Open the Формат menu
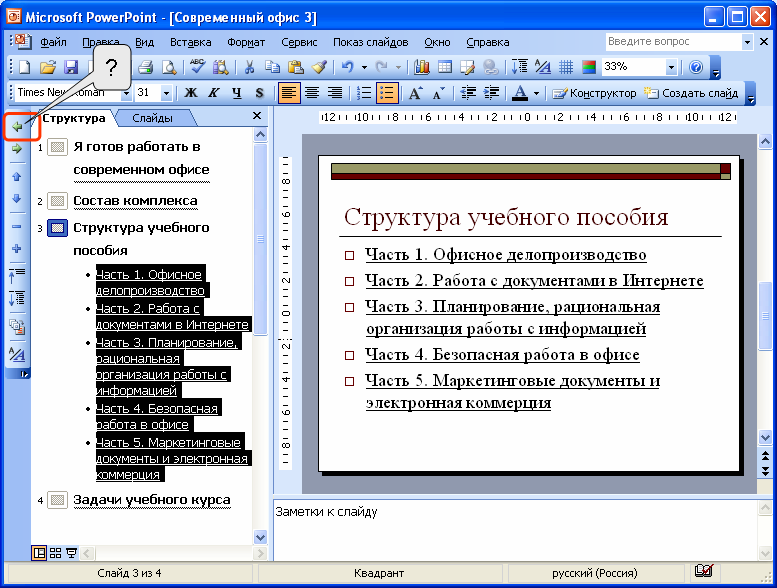Viewport: 777px width, 588px height. coord(246,42)
